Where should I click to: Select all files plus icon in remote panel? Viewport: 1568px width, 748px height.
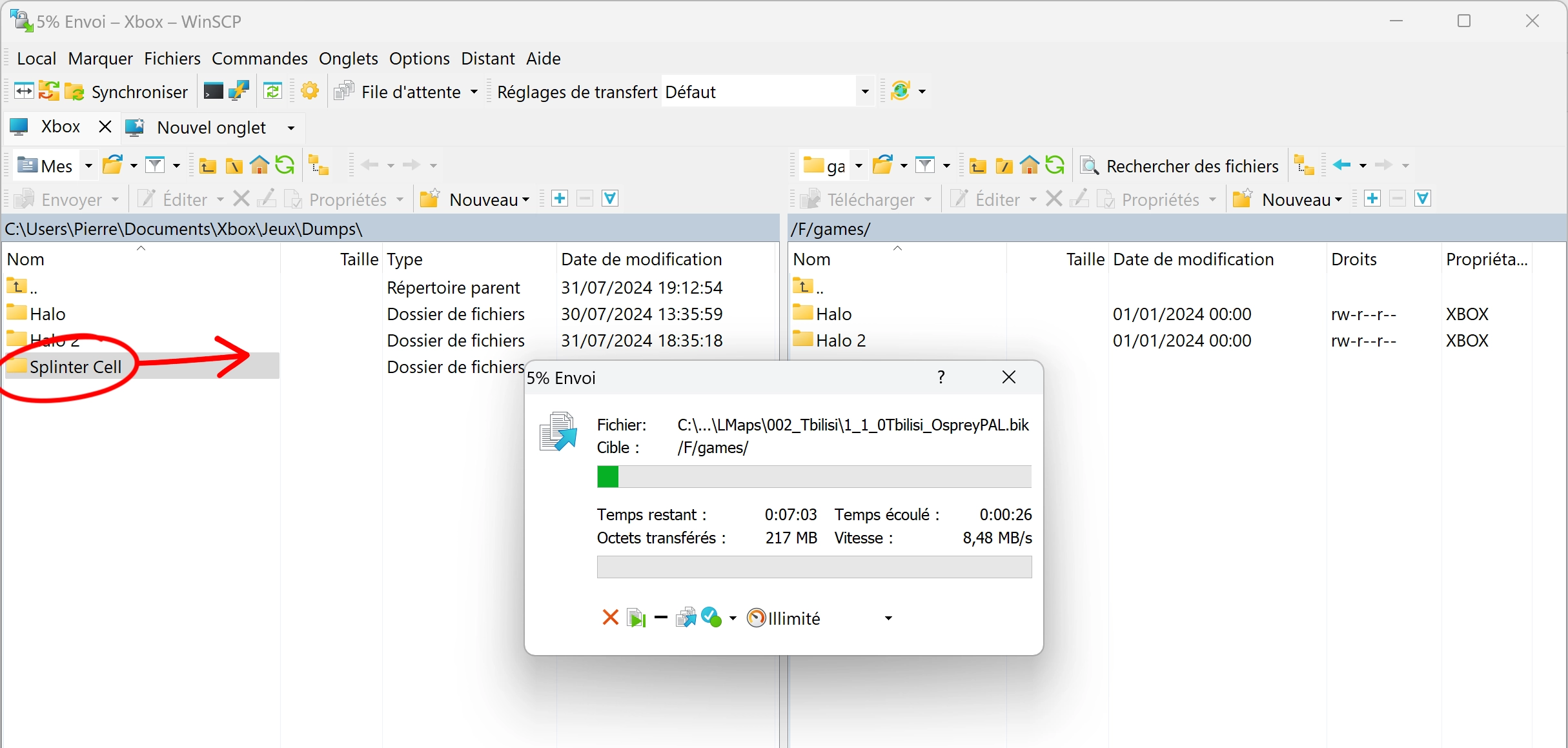tap(1372, 199)
